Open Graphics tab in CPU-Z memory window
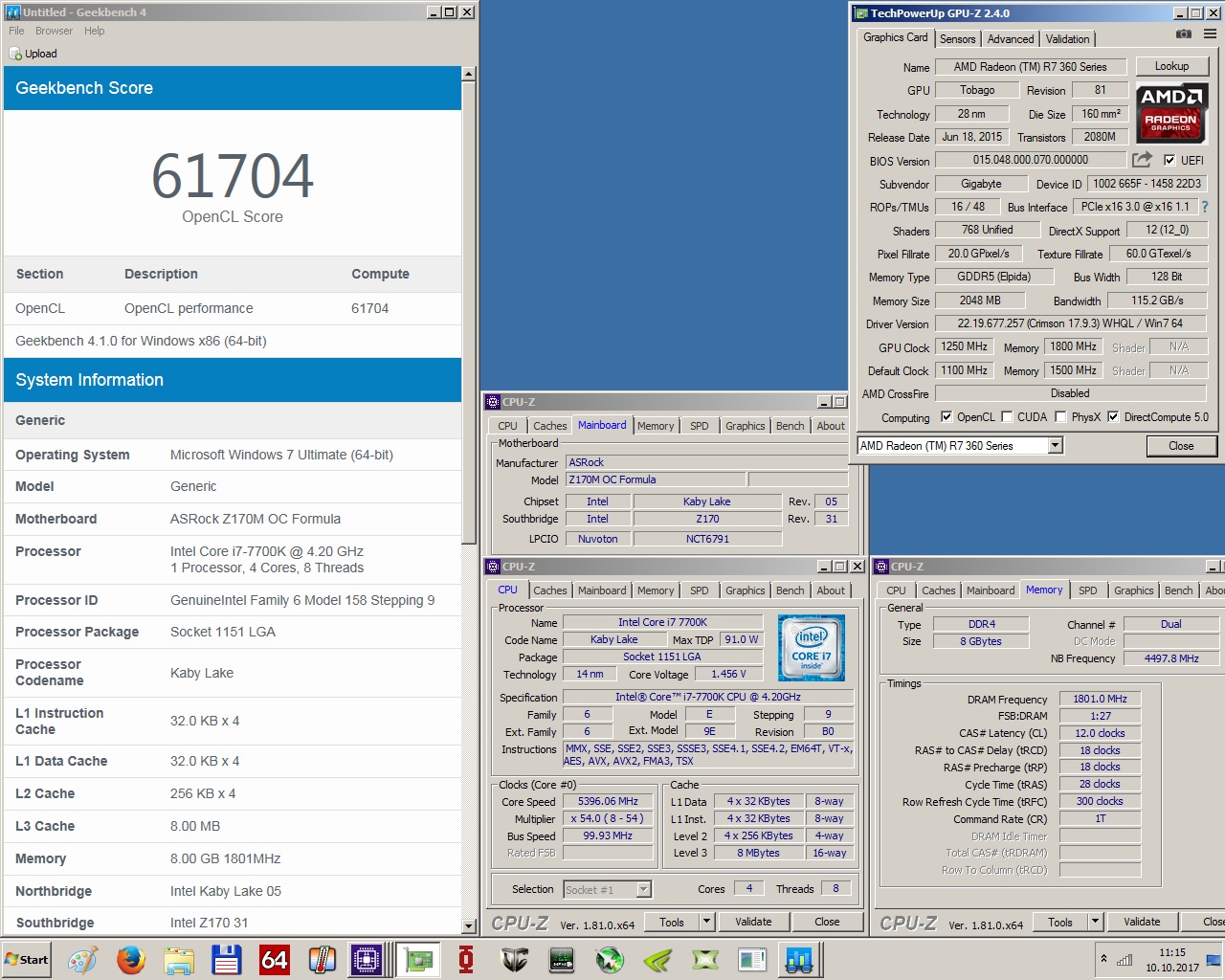 pos(1133,590)
